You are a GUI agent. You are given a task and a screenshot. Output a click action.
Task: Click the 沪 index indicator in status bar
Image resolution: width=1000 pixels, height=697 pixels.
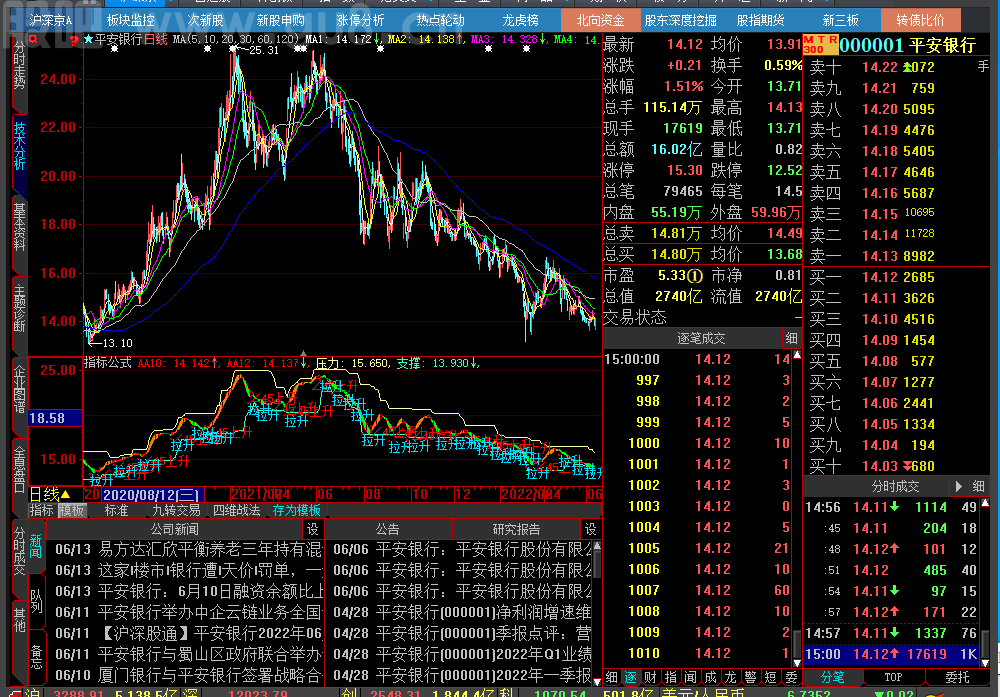[x=30, y=694]
